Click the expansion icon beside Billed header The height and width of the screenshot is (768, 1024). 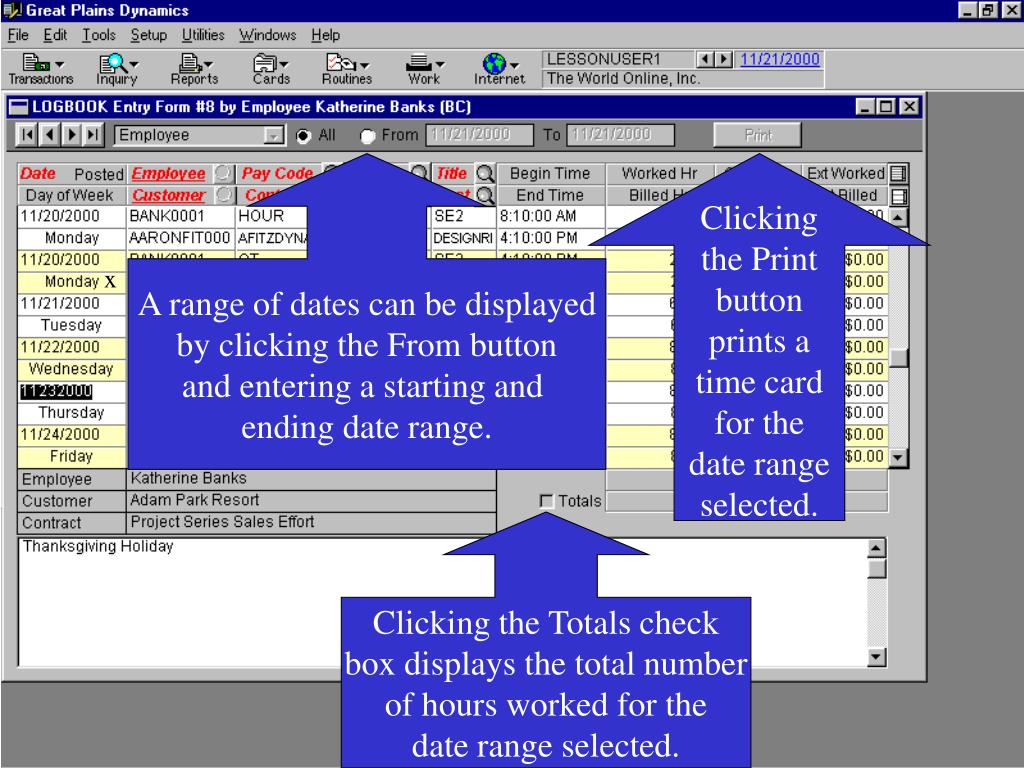tap(899, 195)
